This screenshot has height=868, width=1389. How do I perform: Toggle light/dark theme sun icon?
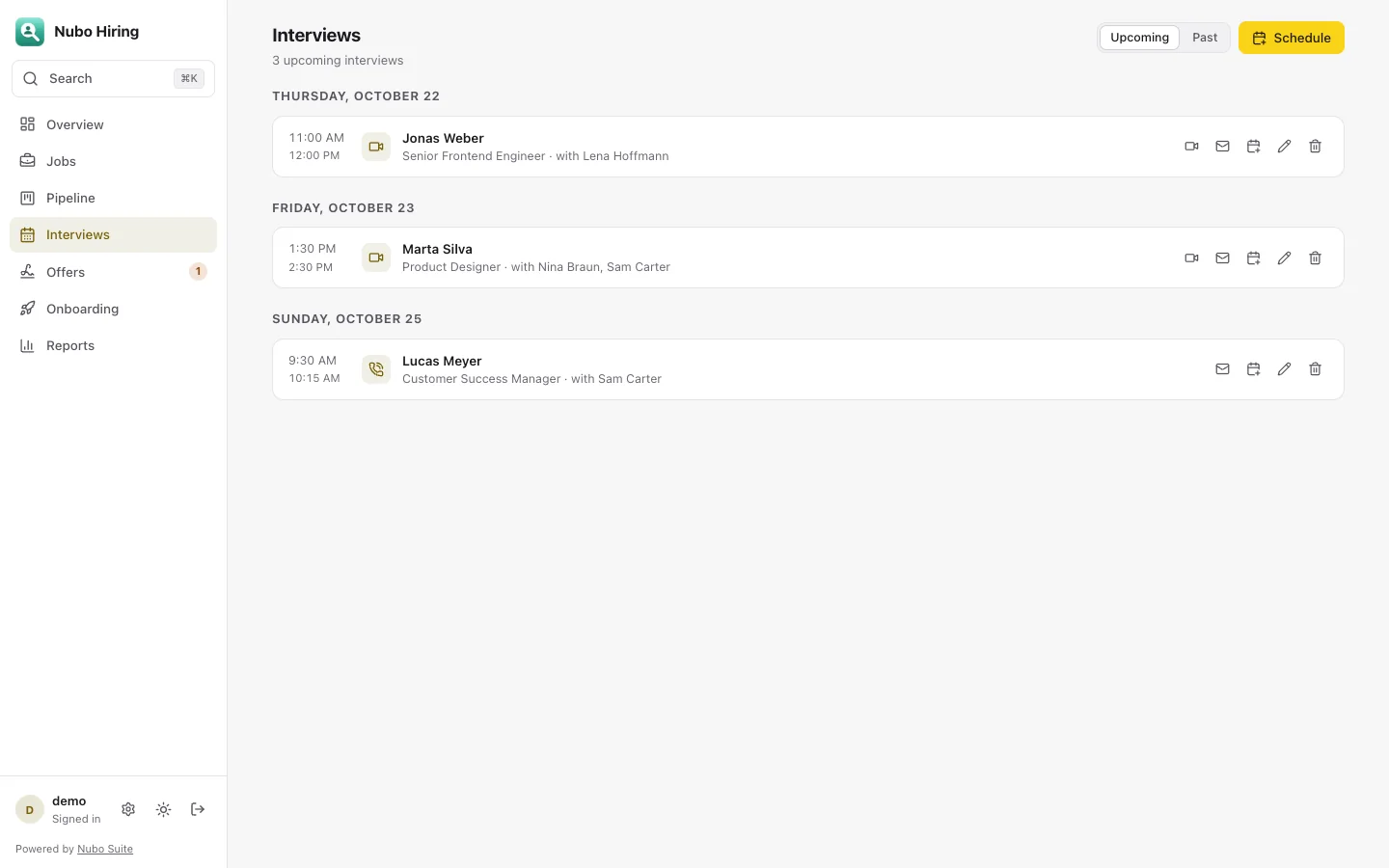click(x=163, y=809)
